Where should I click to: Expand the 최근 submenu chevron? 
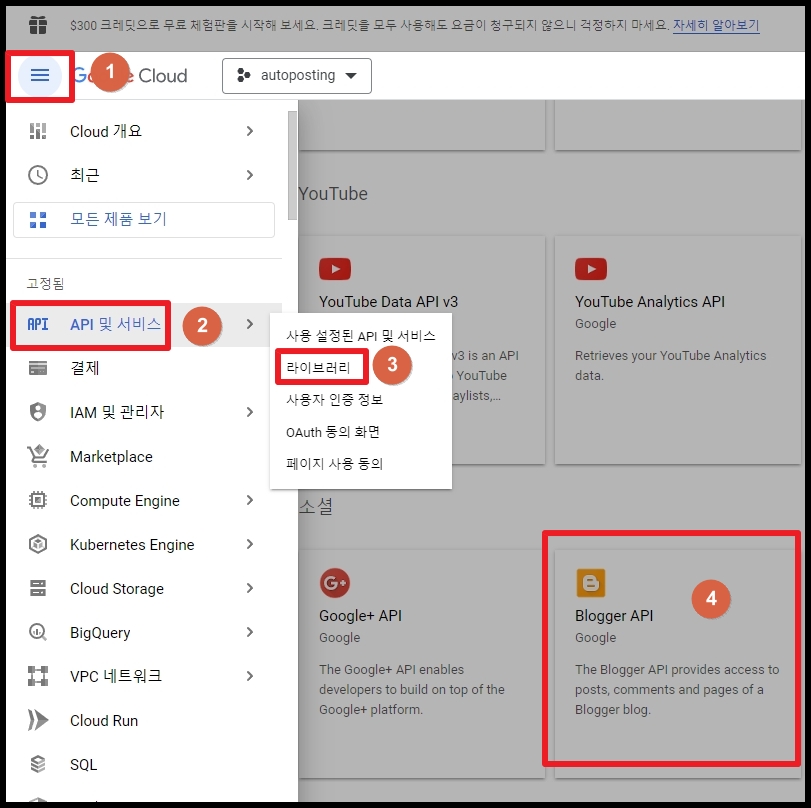click(250, 175)
